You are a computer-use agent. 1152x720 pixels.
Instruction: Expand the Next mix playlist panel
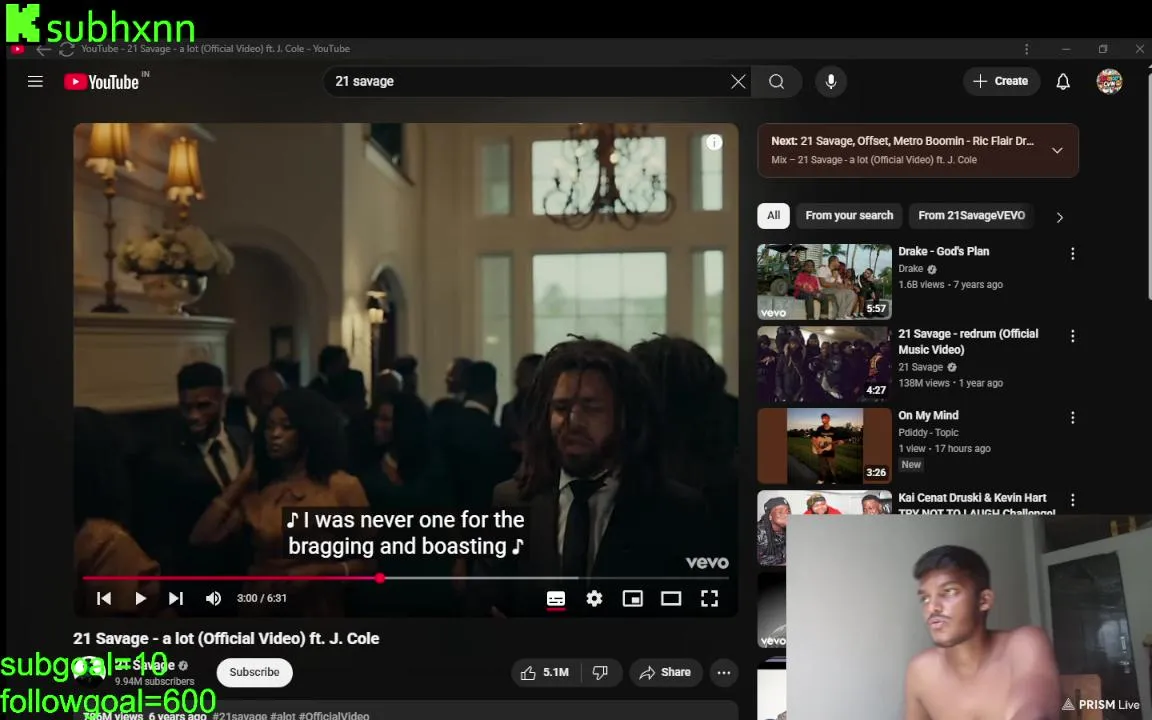(1057, 151)
